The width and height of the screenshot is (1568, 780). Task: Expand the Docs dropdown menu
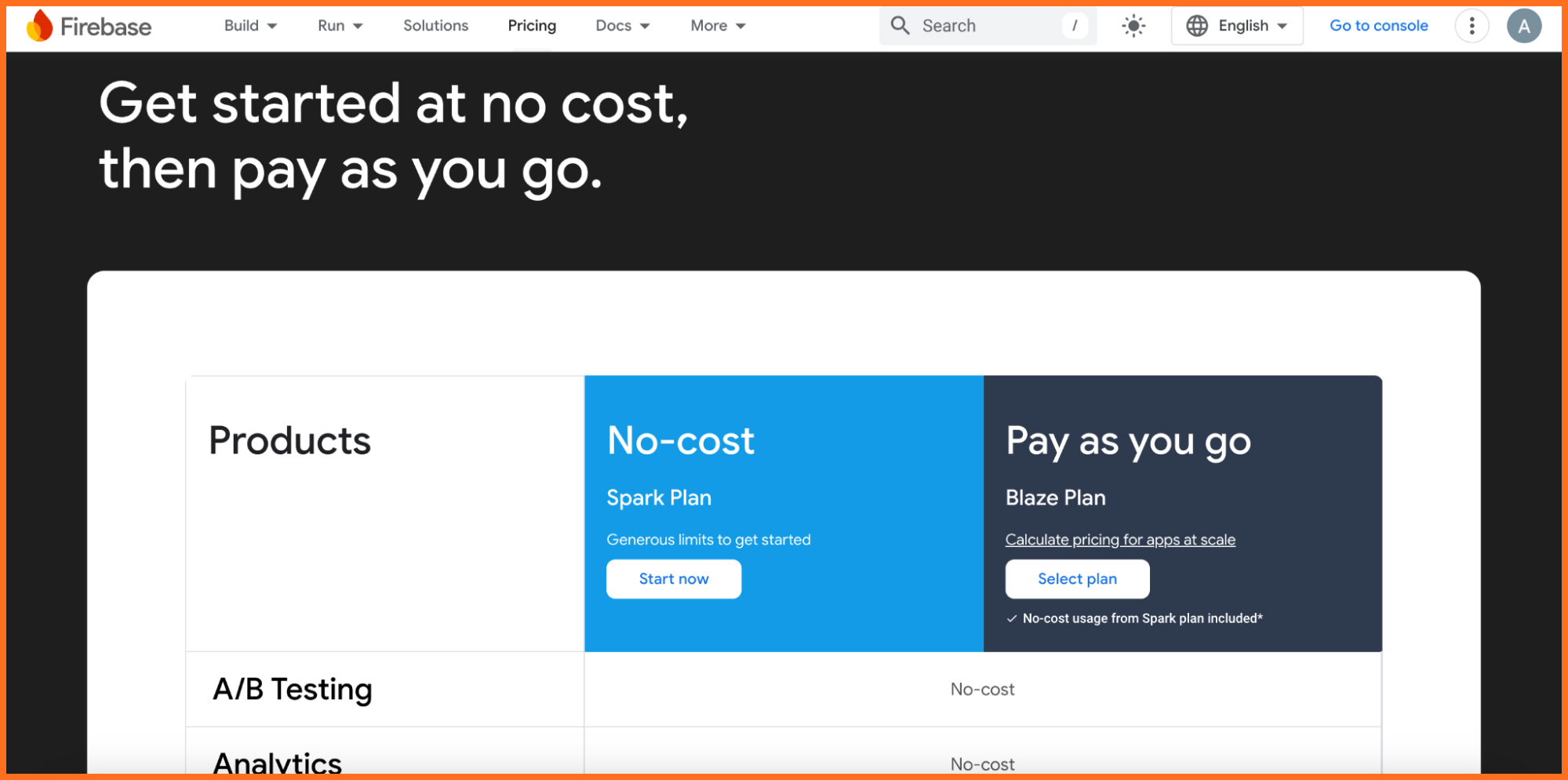point(622,26)
